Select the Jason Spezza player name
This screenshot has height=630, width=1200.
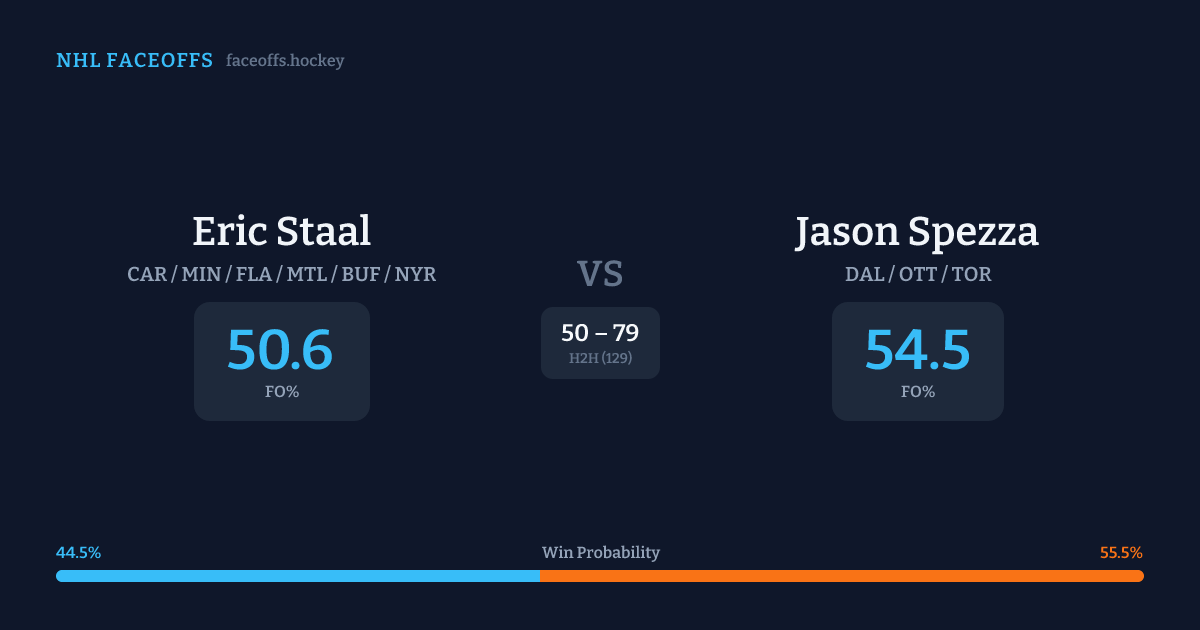(917, 231)
